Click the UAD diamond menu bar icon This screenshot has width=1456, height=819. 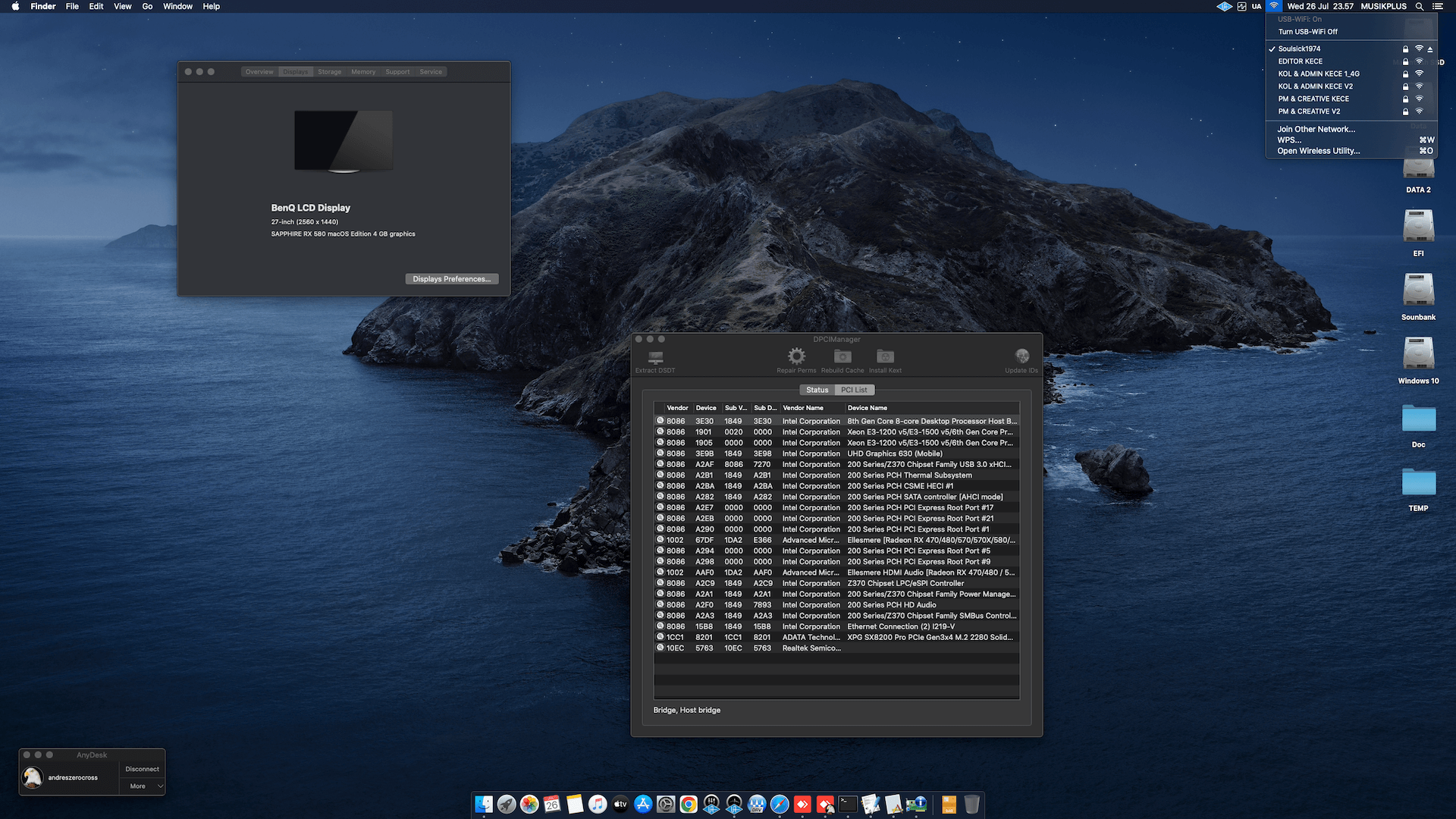(1224, 6)
